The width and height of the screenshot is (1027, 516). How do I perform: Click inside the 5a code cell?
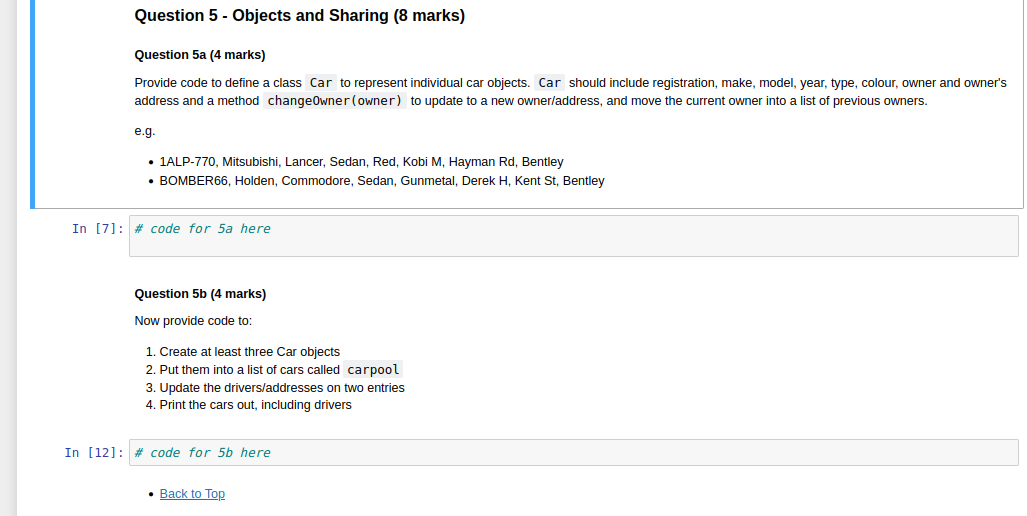tap(573, 236)
